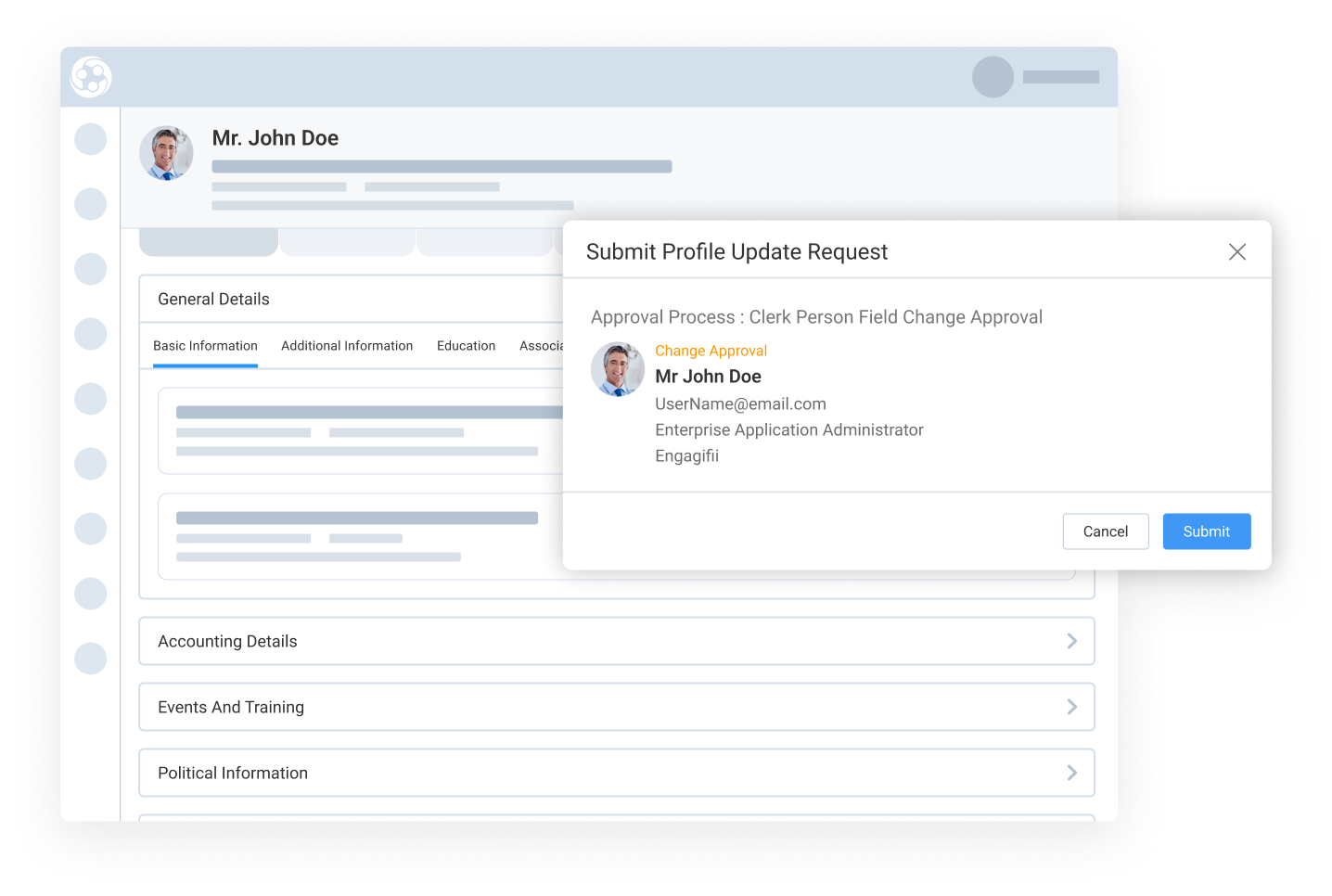Click the first placeholder information card
This screenshot has height=896, width=1332.
[362, 430]
